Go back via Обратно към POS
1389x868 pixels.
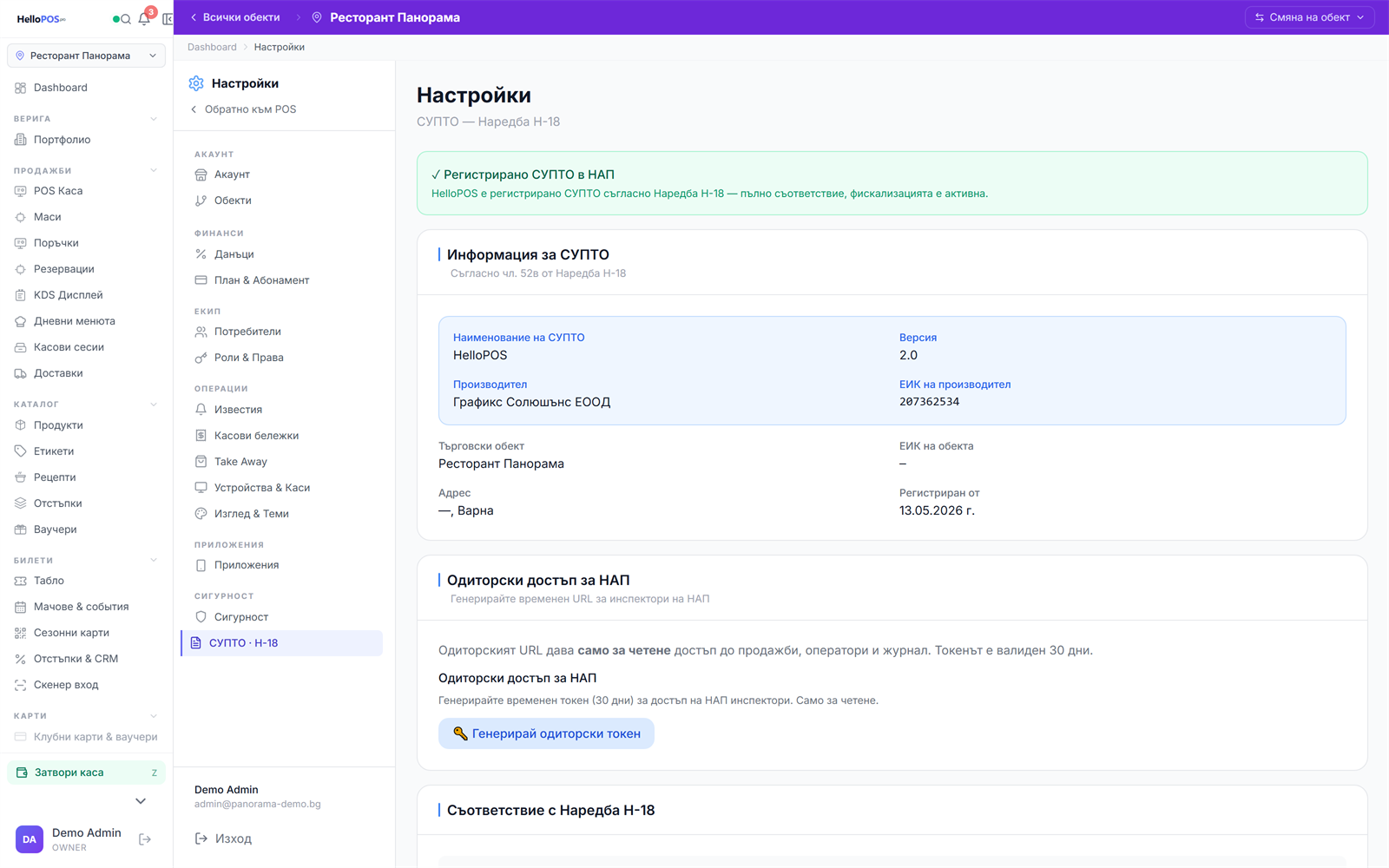tap(243, 109)
